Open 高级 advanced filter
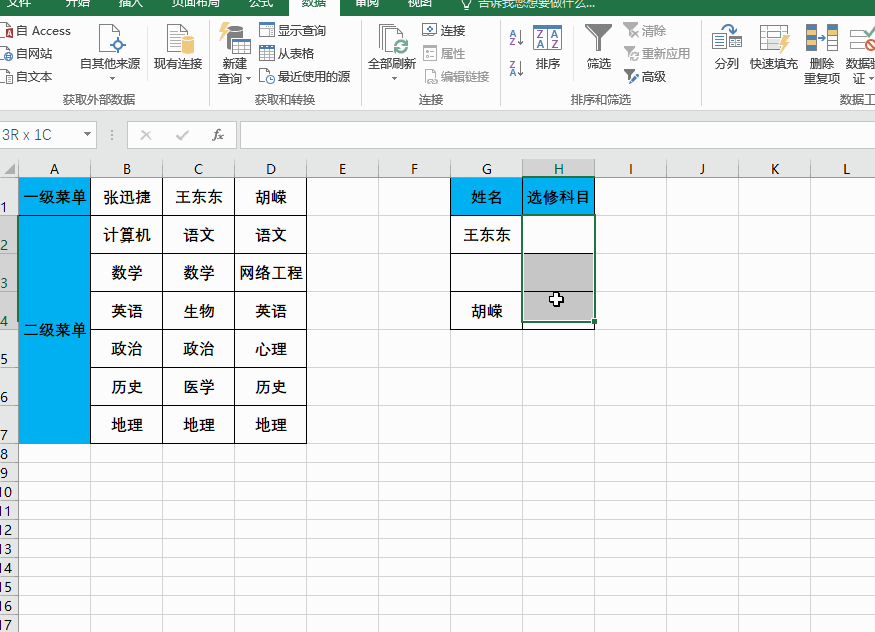This screenshot has height=632, width=875. tap(645, 76)
